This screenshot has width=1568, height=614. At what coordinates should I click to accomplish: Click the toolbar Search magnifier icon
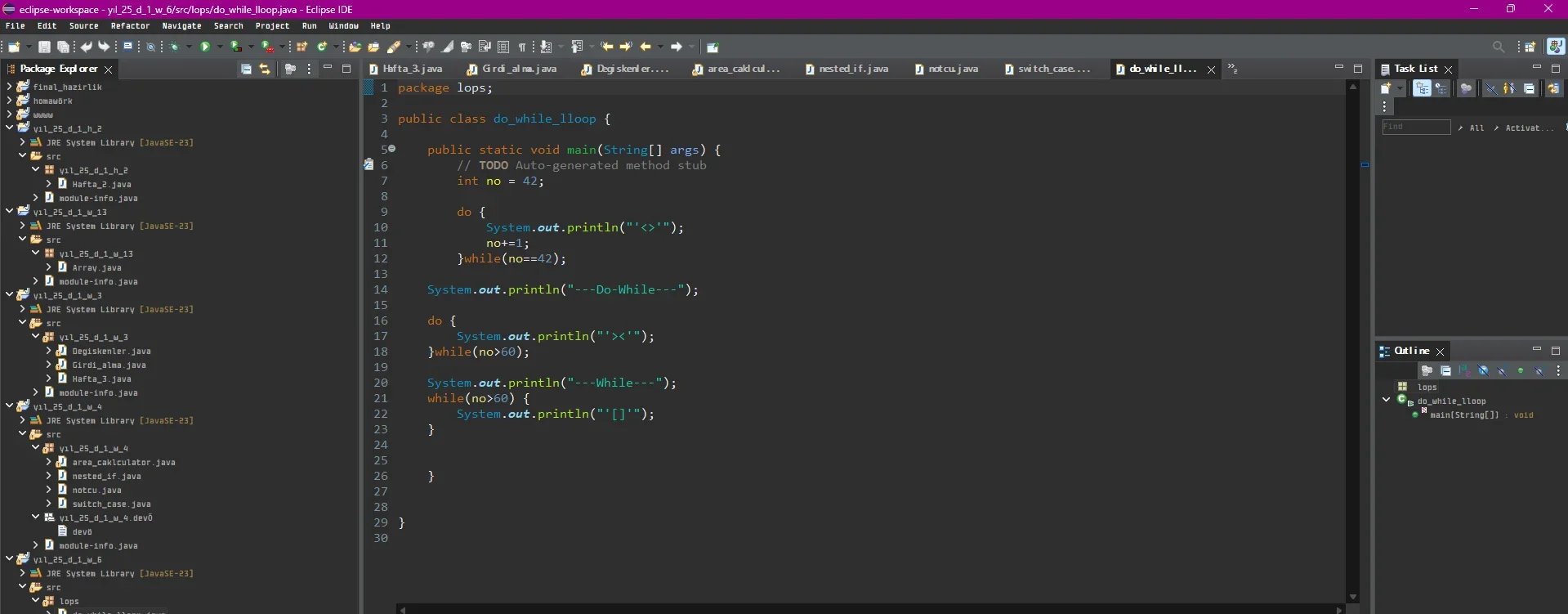pos(1498,47)
